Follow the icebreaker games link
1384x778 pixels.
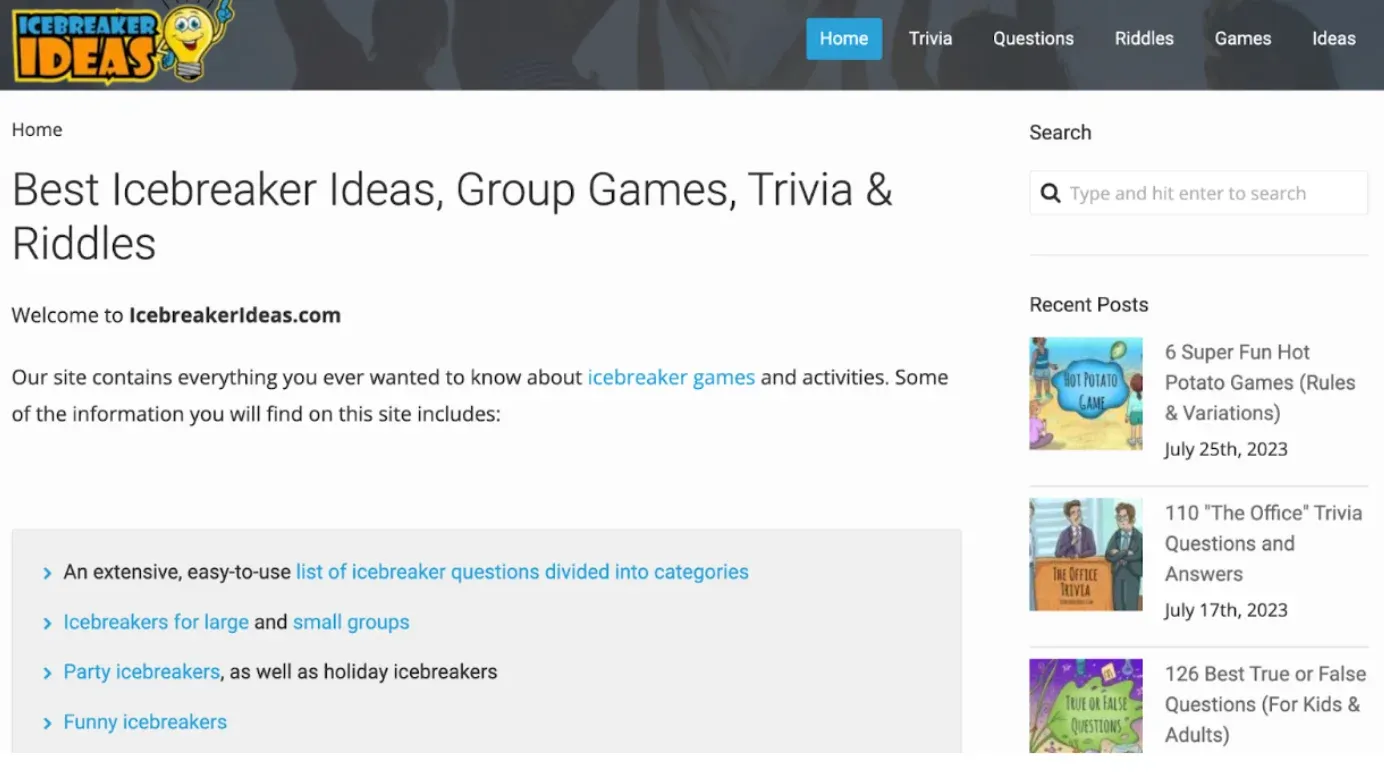pos(671,378)
